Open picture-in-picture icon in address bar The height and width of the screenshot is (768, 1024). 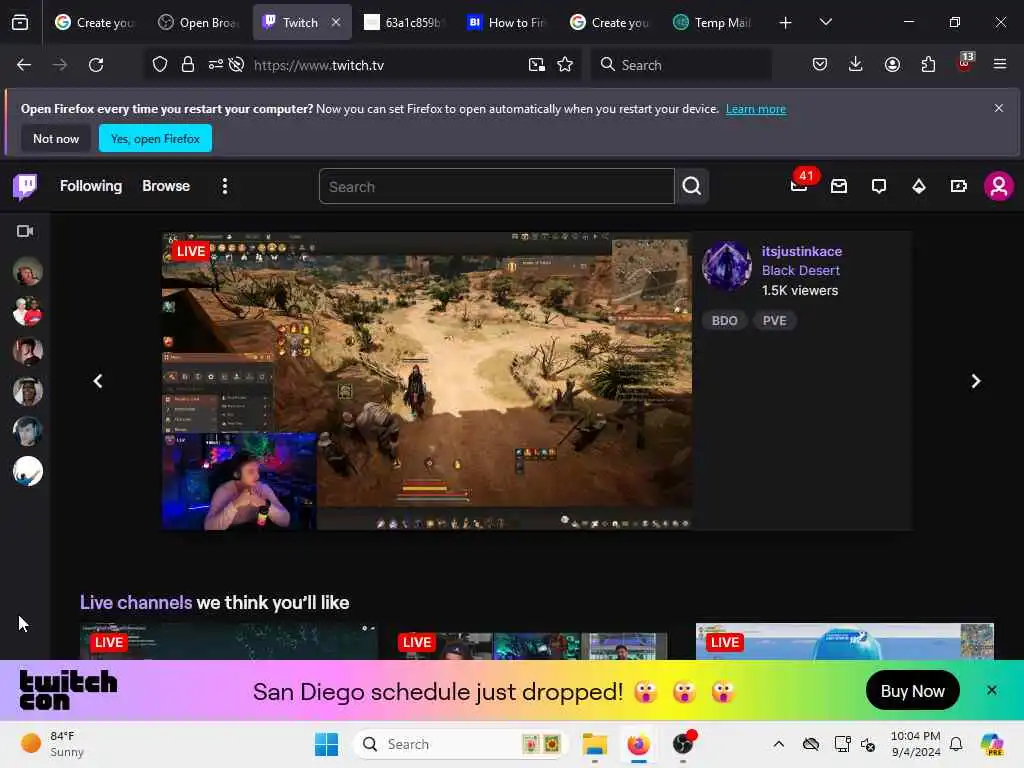point(537,65)
